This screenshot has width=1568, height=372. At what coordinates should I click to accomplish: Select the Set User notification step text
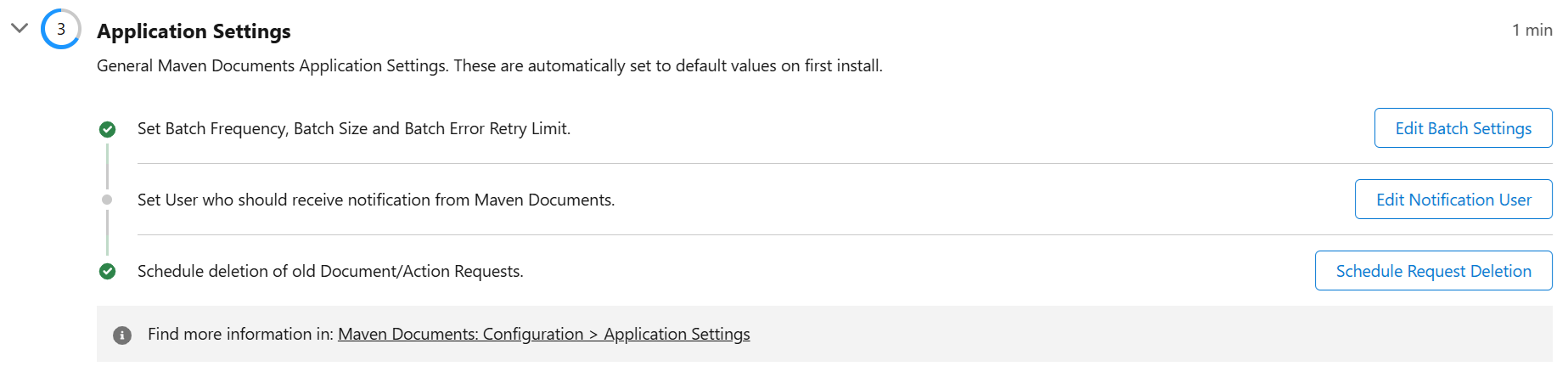click(x=376, y=200)
